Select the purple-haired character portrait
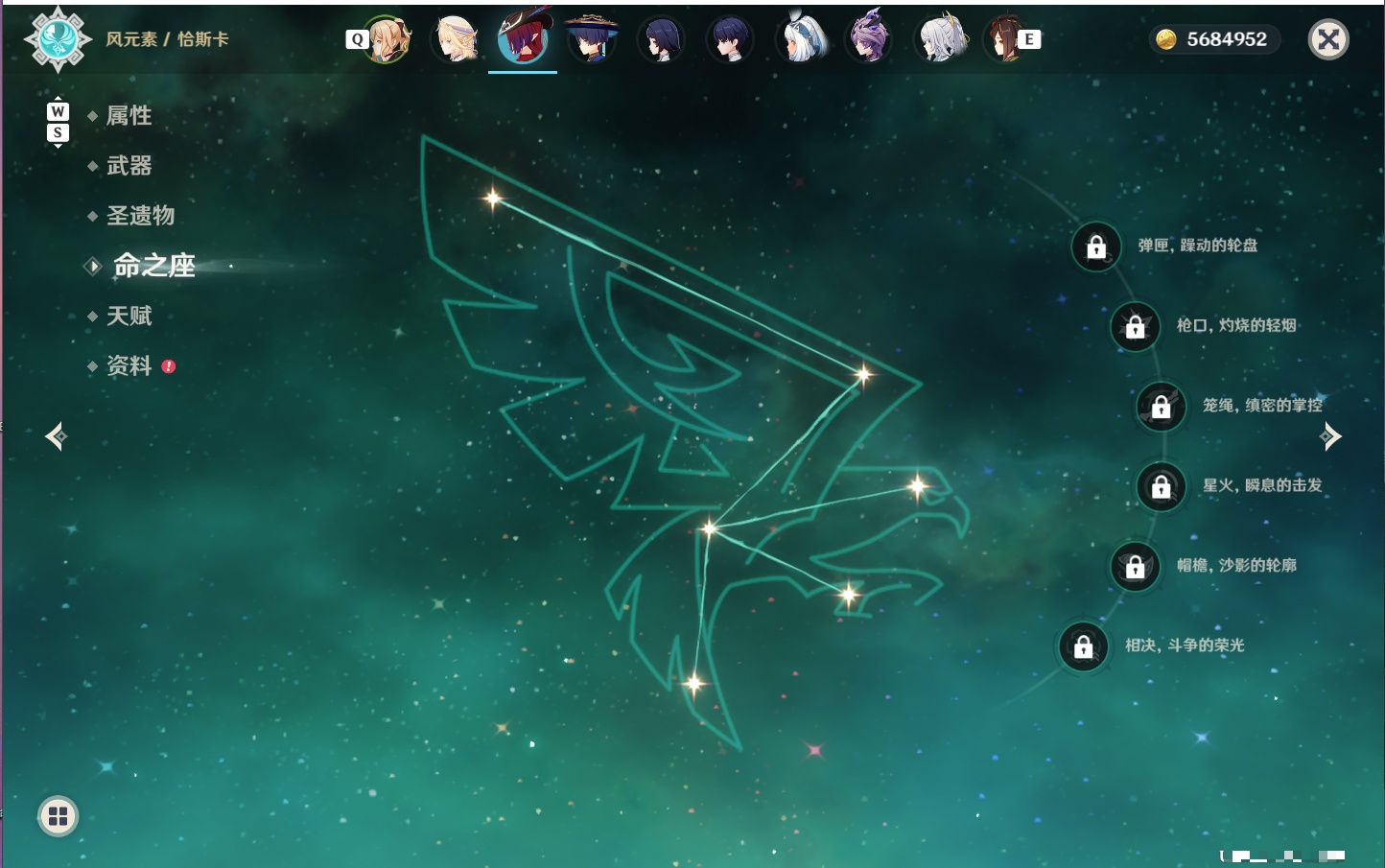The height and width of the screenshot is (868, 1385). pyautogui.click(x=868, y=39)
